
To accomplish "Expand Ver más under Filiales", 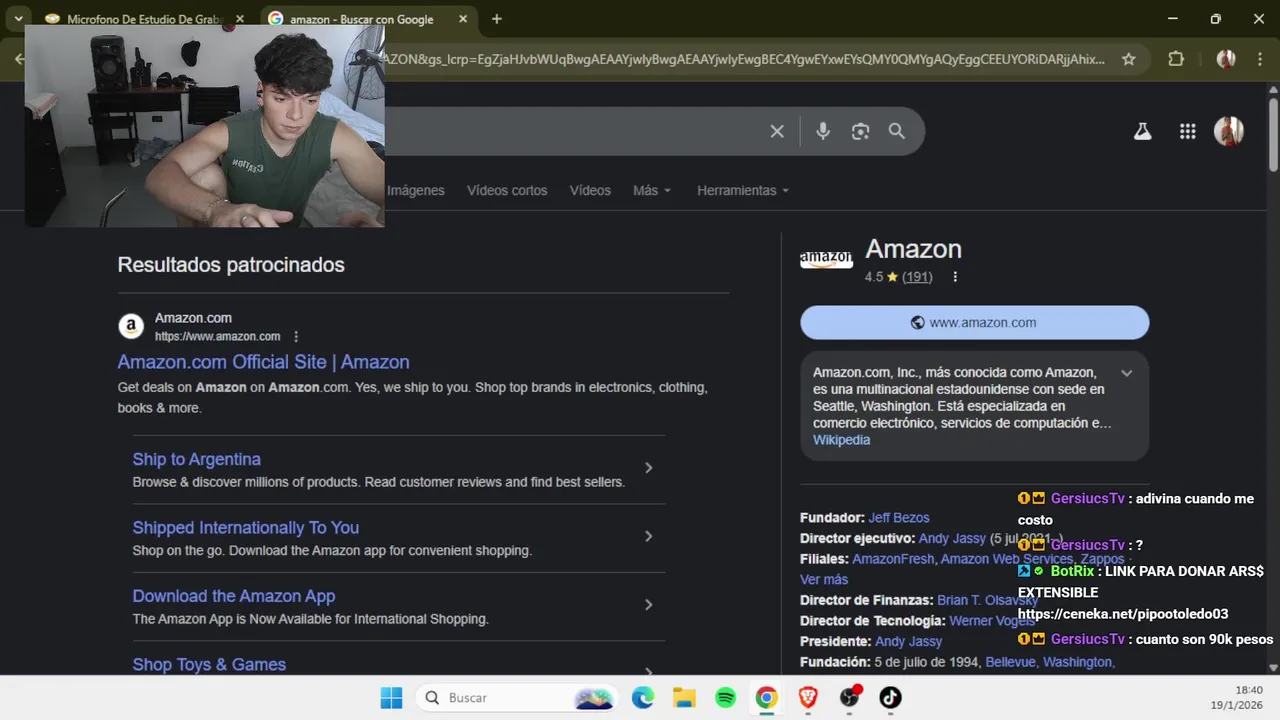I will (x=824, y=580).
